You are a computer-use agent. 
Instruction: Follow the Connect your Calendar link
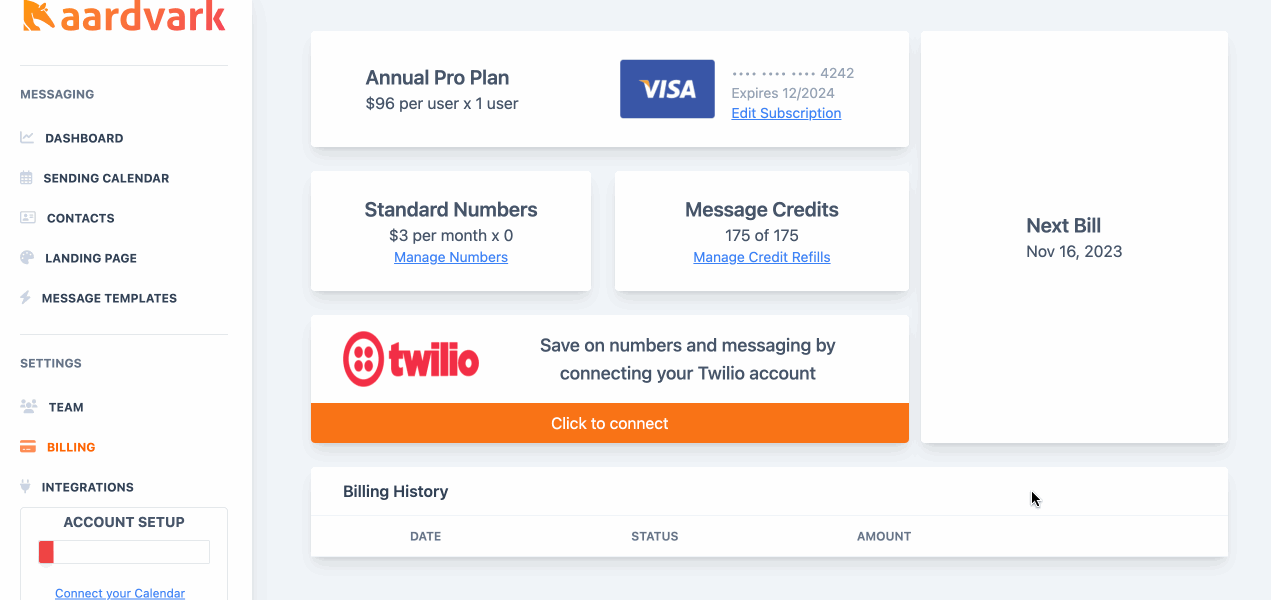(120, 593)
